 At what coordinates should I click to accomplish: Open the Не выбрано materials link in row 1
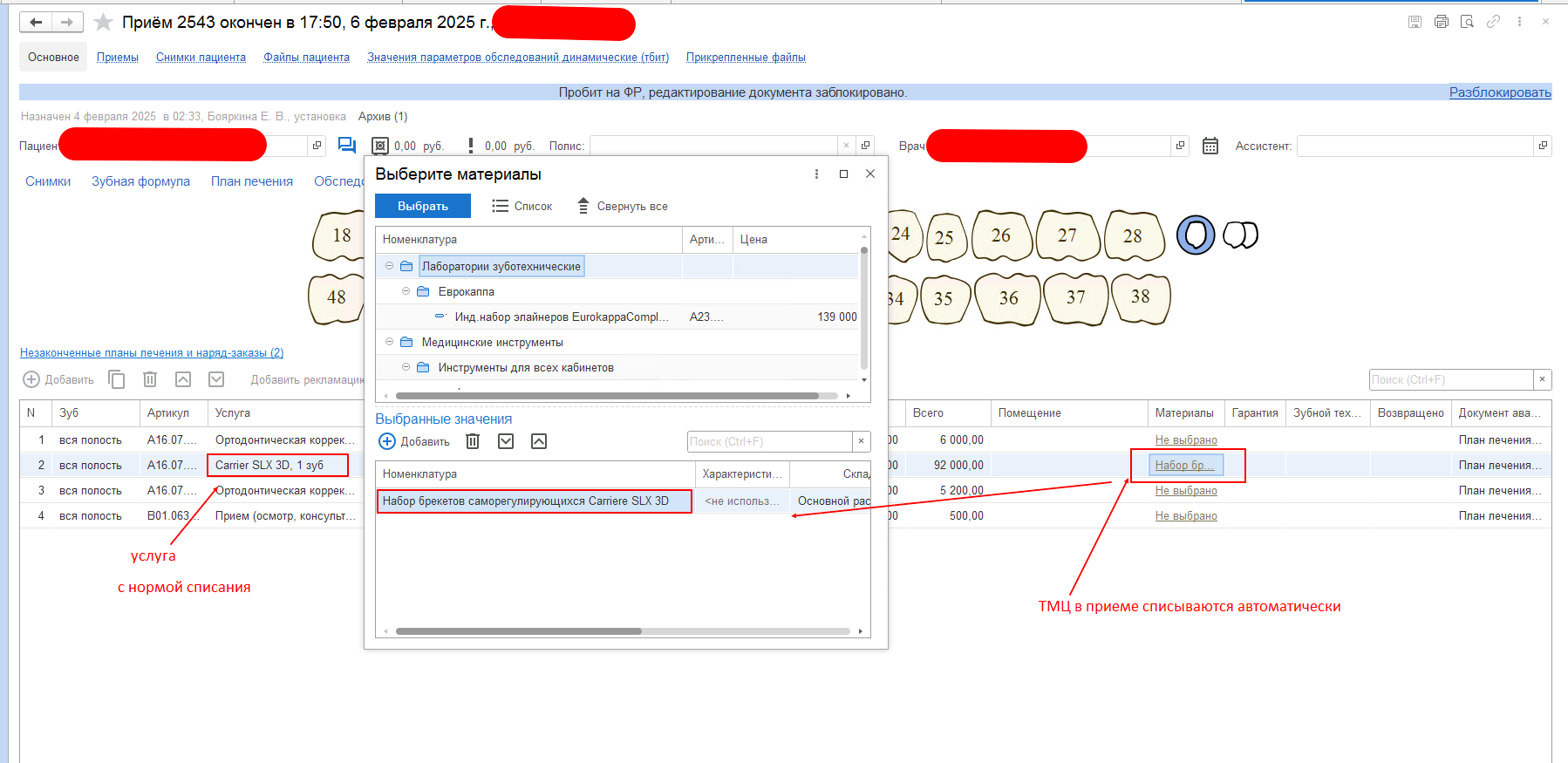(x=1186, y=440)
